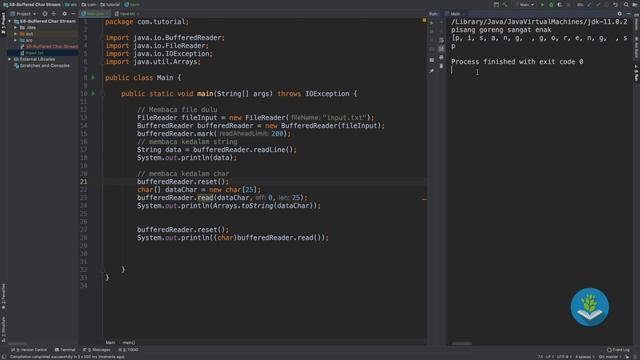Open the Terminal tool window
The width and height of the screenshot is (640, 360).
tap(65, 350)
